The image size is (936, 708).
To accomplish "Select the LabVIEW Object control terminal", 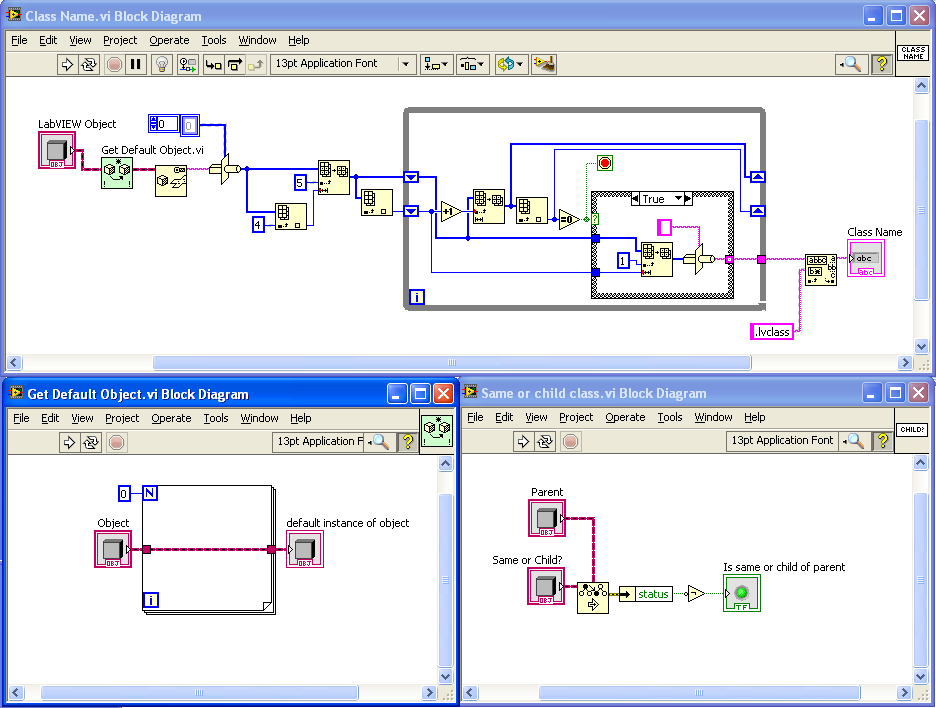I will click(57, 150).
